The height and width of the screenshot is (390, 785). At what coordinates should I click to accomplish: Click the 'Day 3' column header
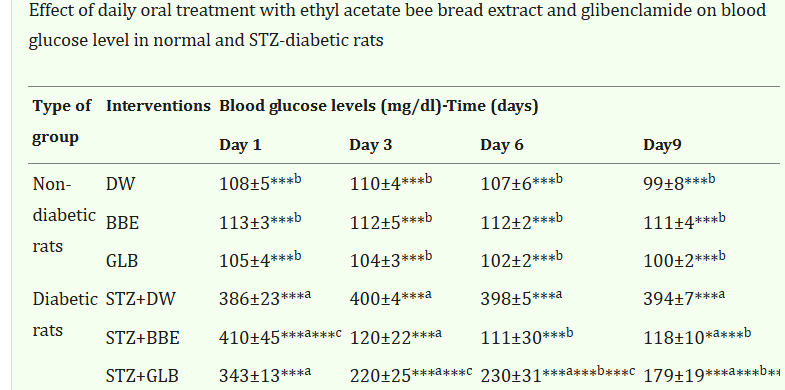tap(371, 145)
